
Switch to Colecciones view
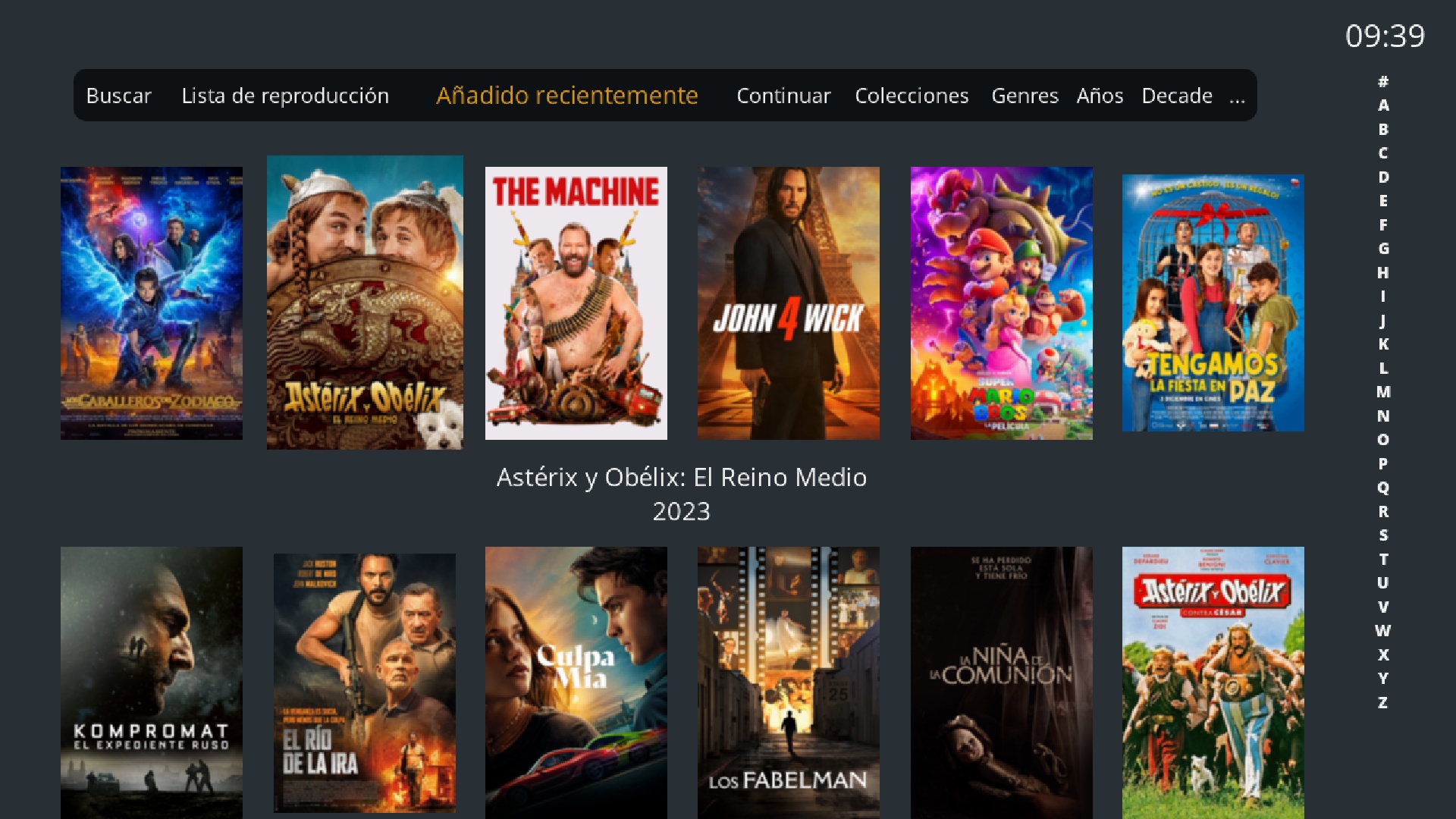pos(912,96)
